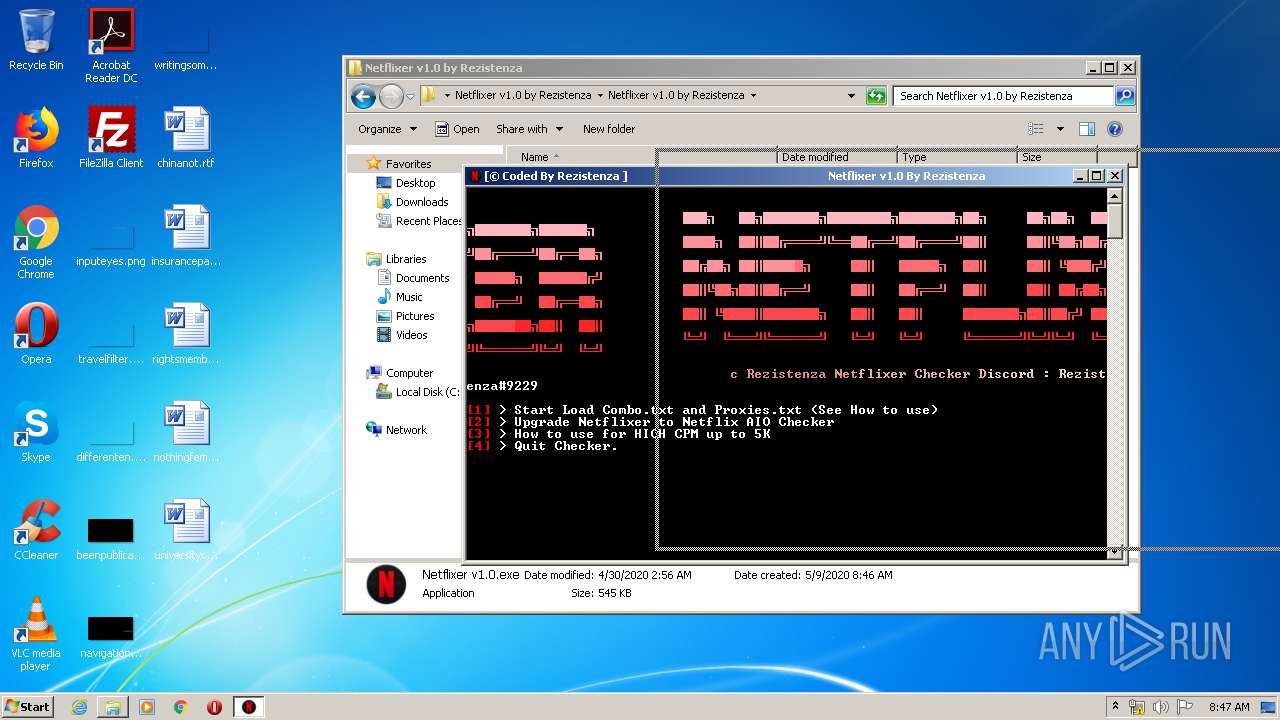Click the volume tray icon
The width and height of the screenshot is (1280, 720).
click(x=1161, y=707)
